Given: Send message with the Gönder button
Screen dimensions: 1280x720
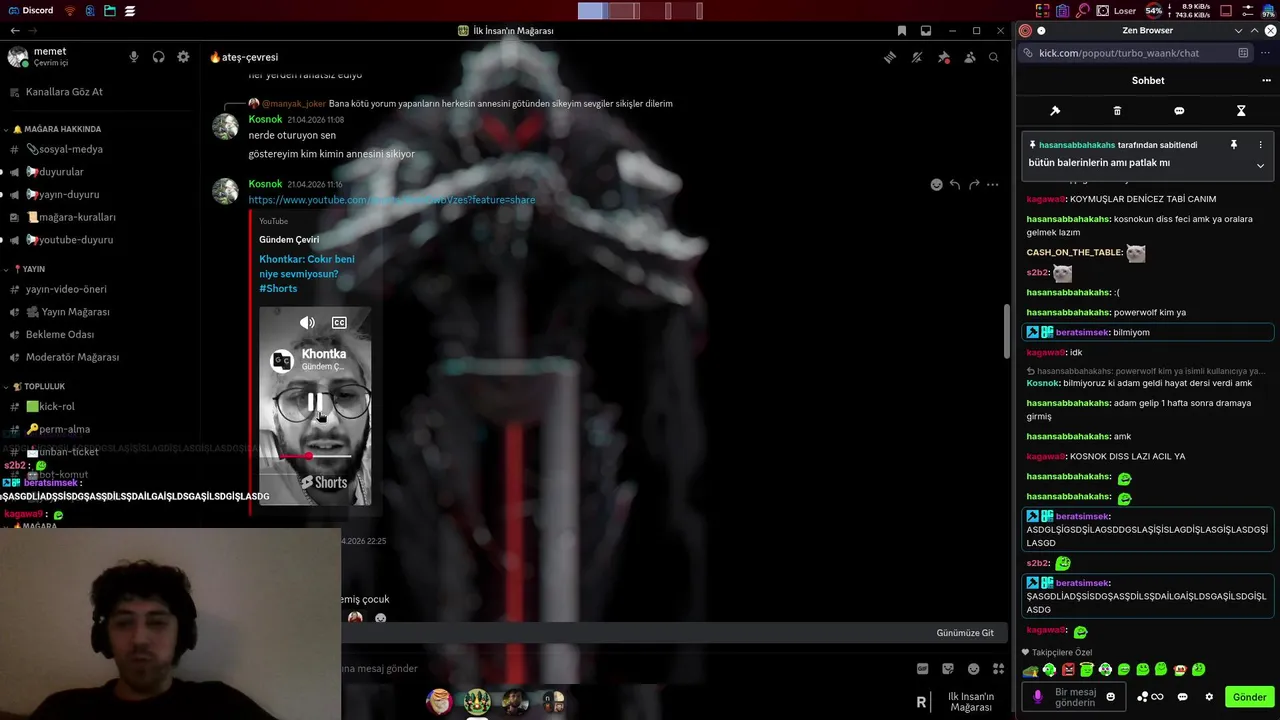Looking at the screenshot, I should [1250, 697].
